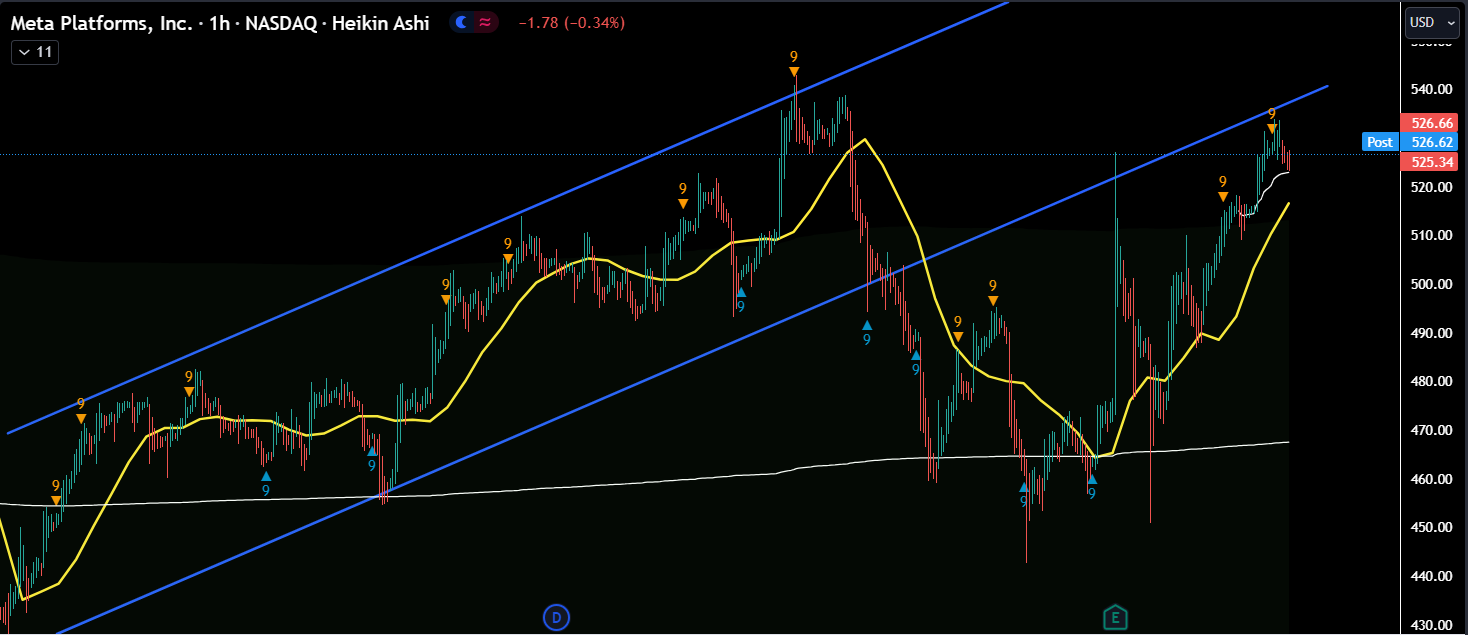Click the blue moon post-market session icon
Screen dimensions: 1468x635
click(461, 23)
